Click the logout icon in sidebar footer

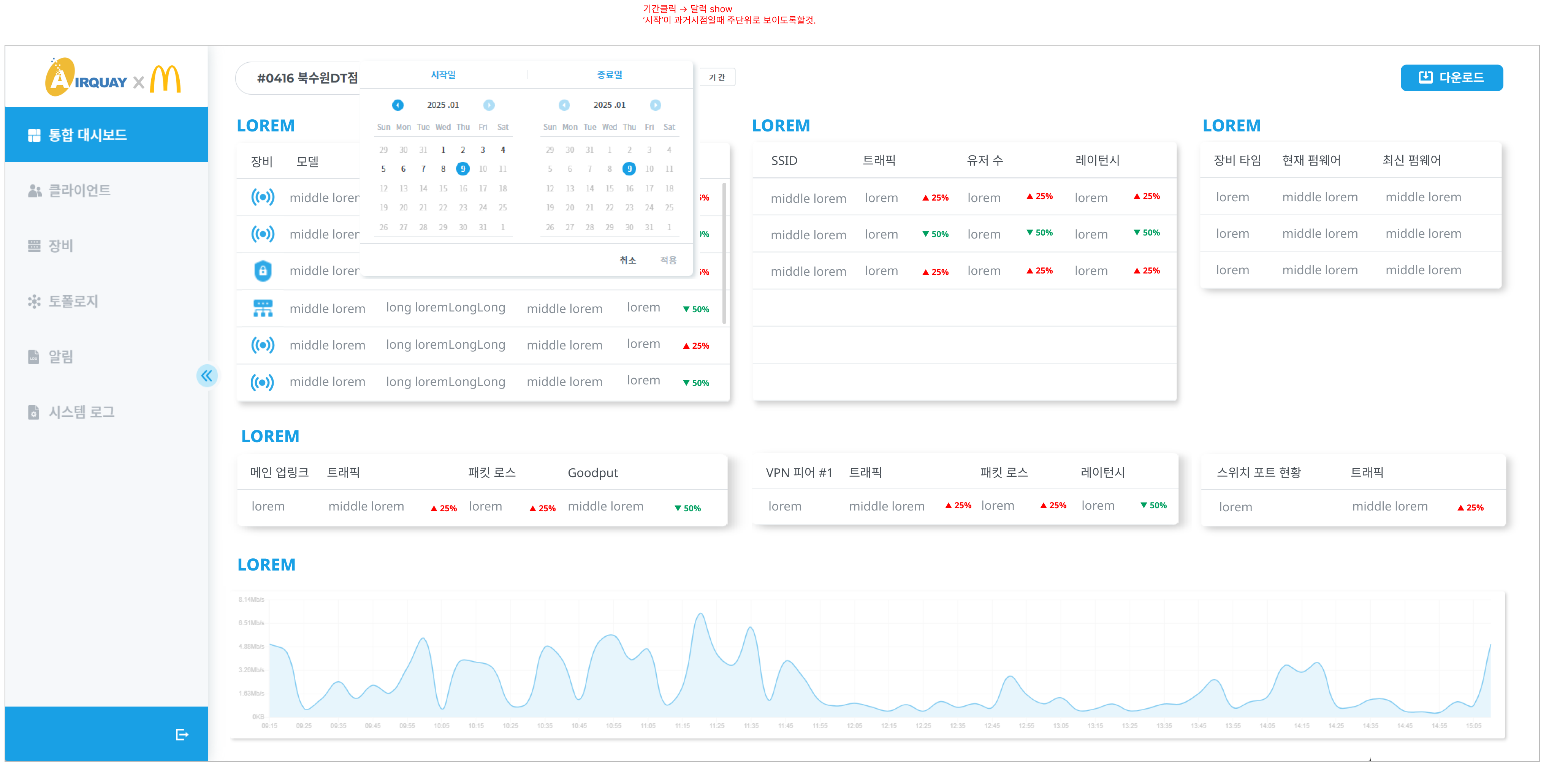pyautogui.click(x=182, y=734)
